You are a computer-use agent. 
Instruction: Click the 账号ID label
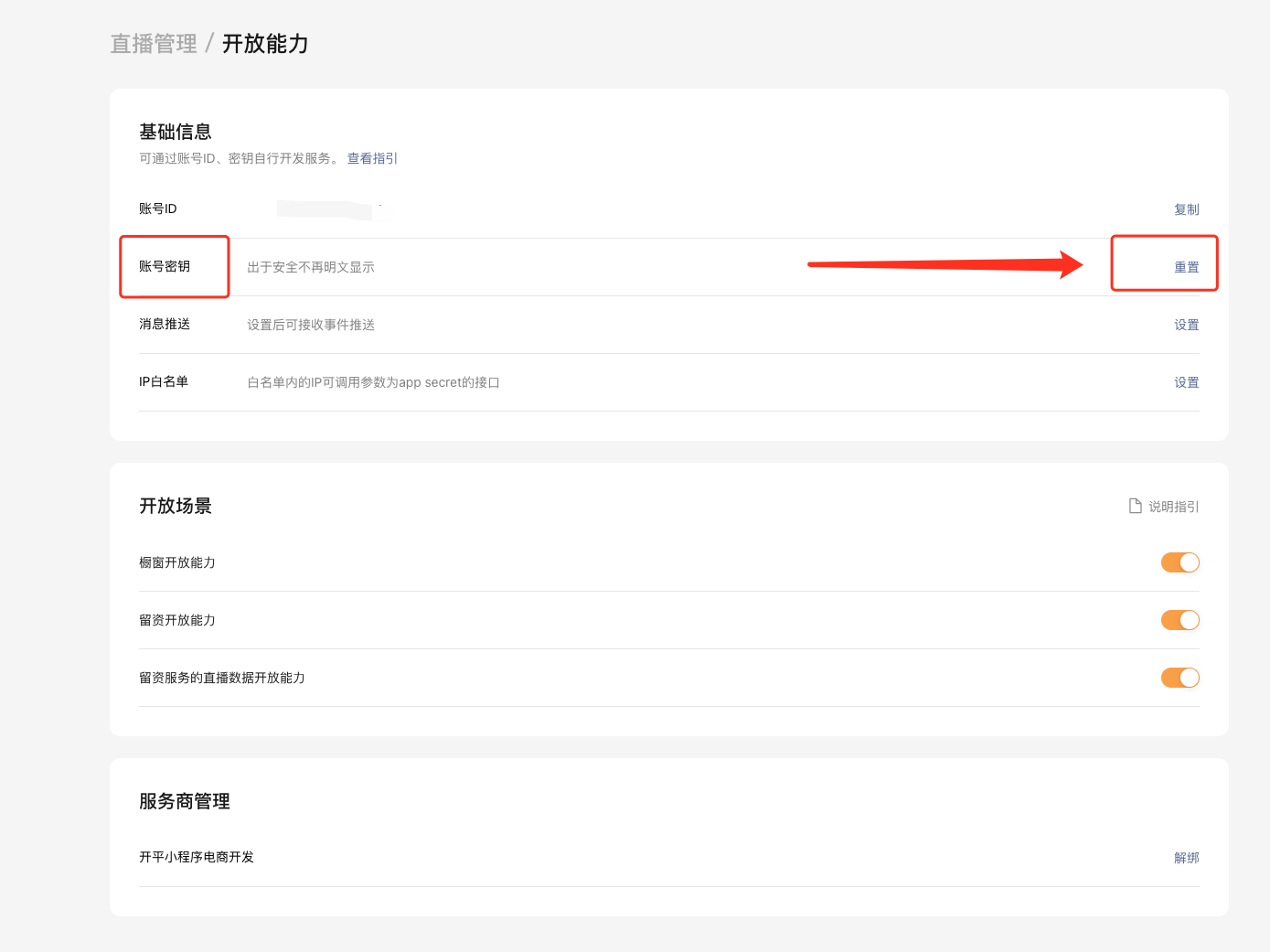coord(158,209)
